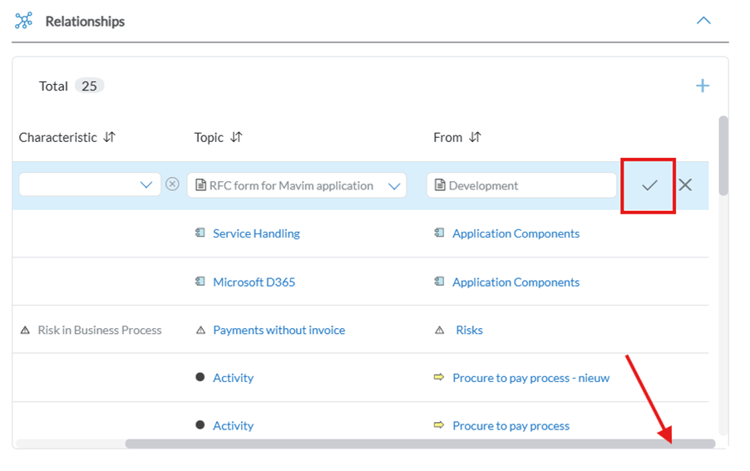Sort by From column
This screenshot has width=750, height=471.
(475, 138)
